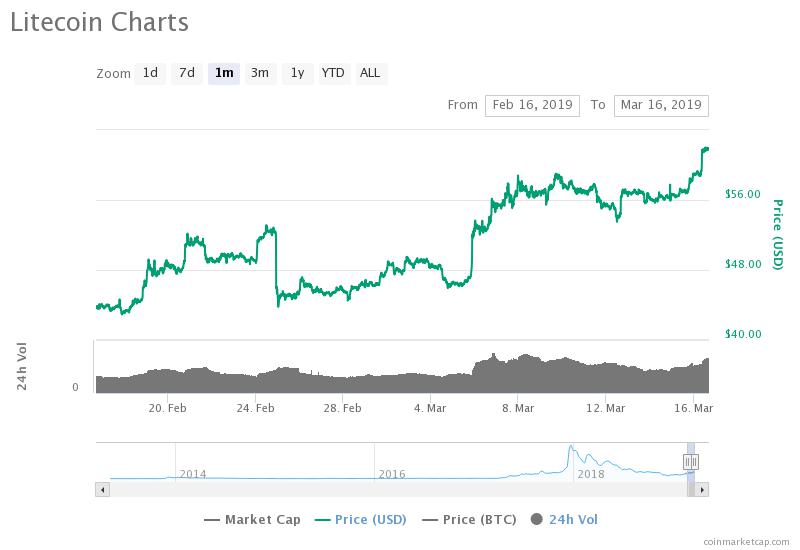Open the coinmarketcap.com credit link

pyautogui.click(x=745, y=542)
